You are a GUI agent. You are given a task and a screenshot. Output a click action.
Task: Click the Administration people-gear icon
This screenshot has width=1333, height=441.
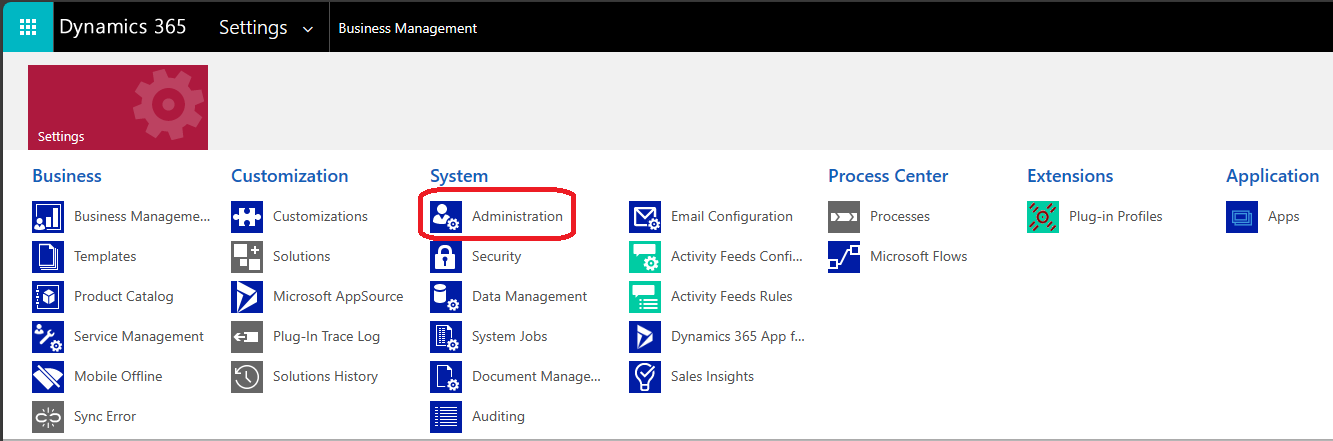pyautogui.click(x=446, y=217)
